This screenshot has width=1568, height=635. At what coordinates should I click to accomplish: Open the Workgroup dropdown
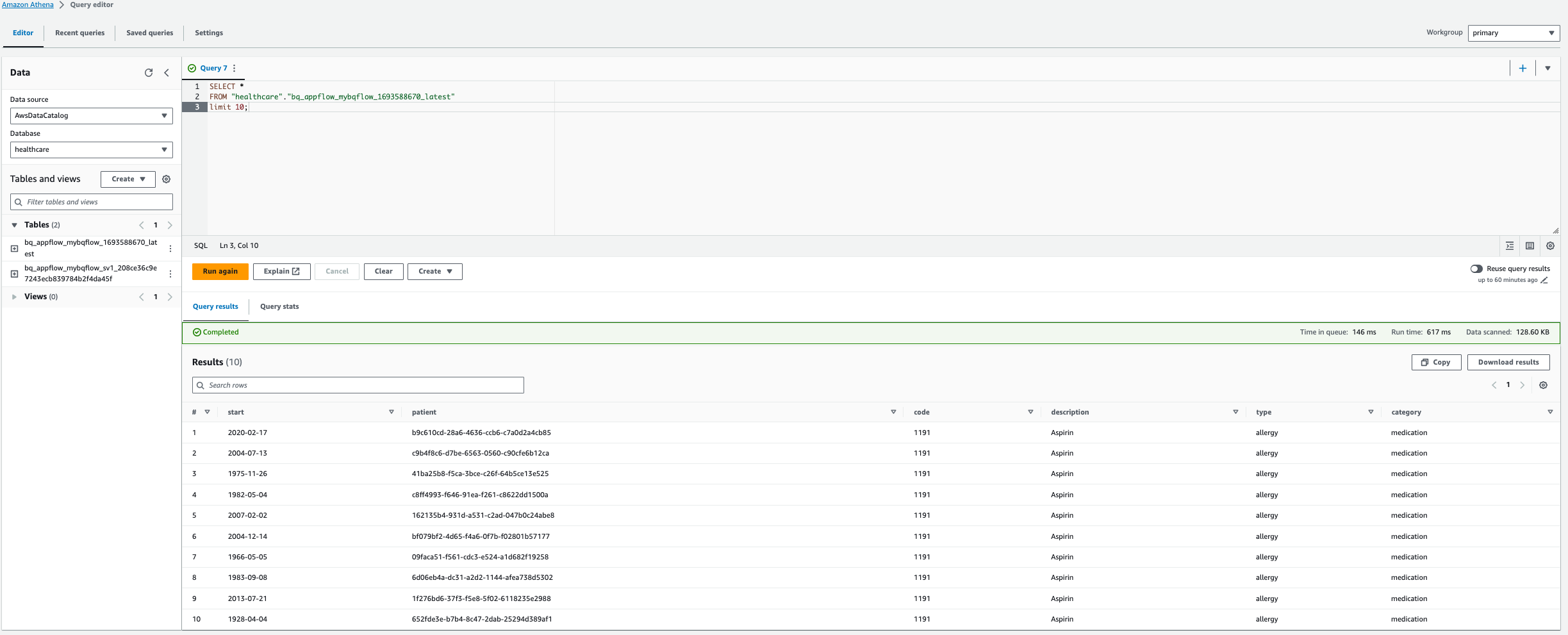[1514, 33]
